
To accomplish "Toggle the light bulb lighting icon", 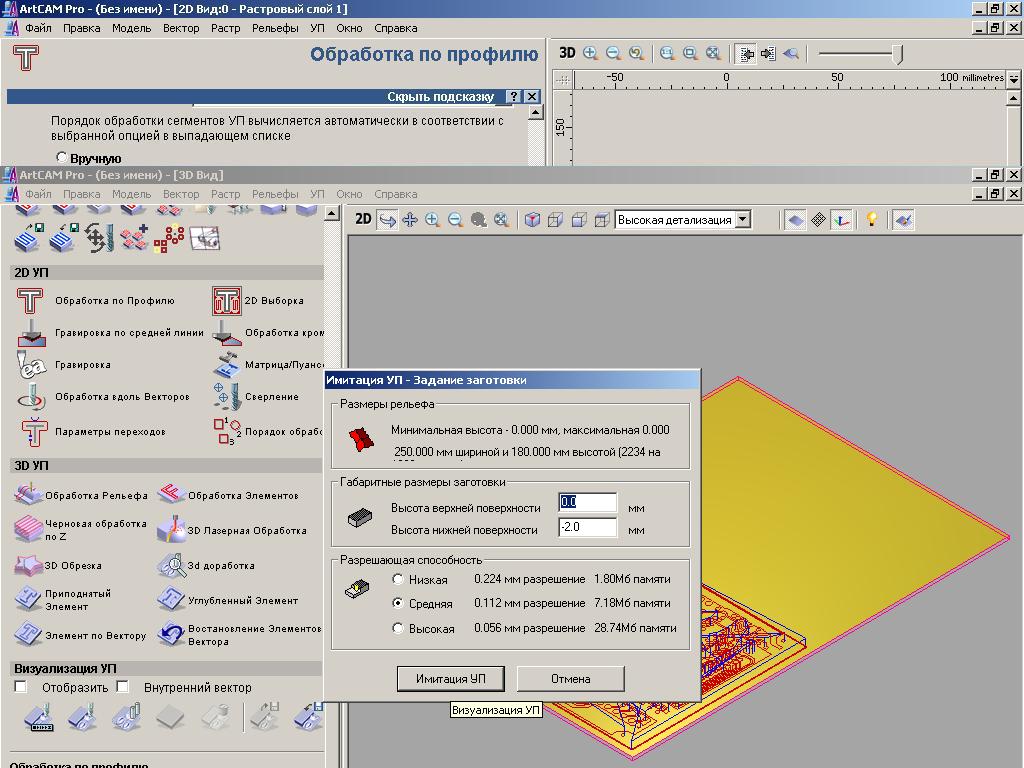I will click(871, 219).
